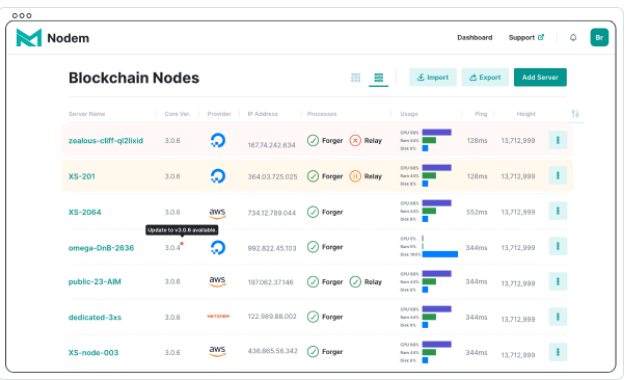The height and width of the screenshot is (380, 626).
Task: Click RAM usage bar for XS-2064
Action: click(429, 211)
